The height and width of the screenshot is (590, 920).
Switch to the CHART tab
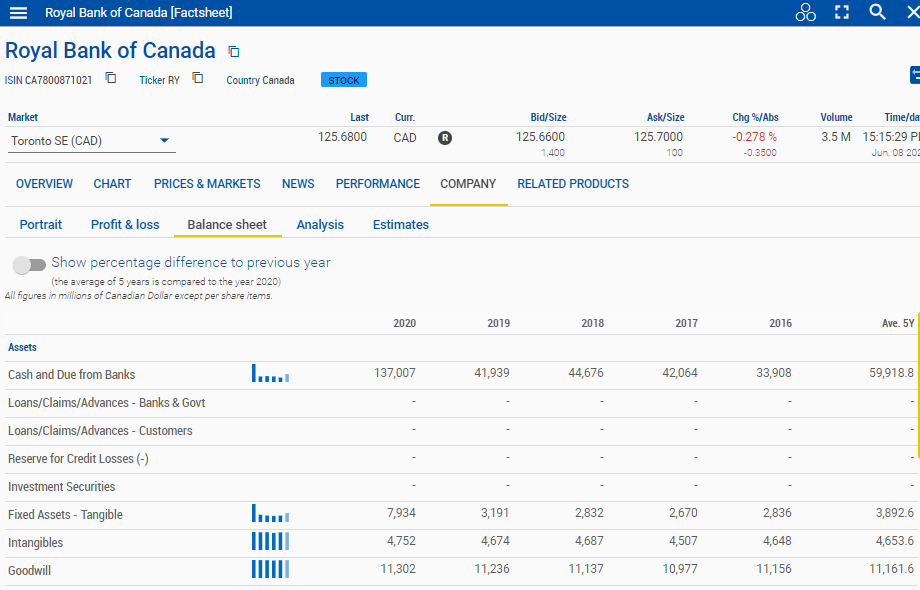(112, 184)
